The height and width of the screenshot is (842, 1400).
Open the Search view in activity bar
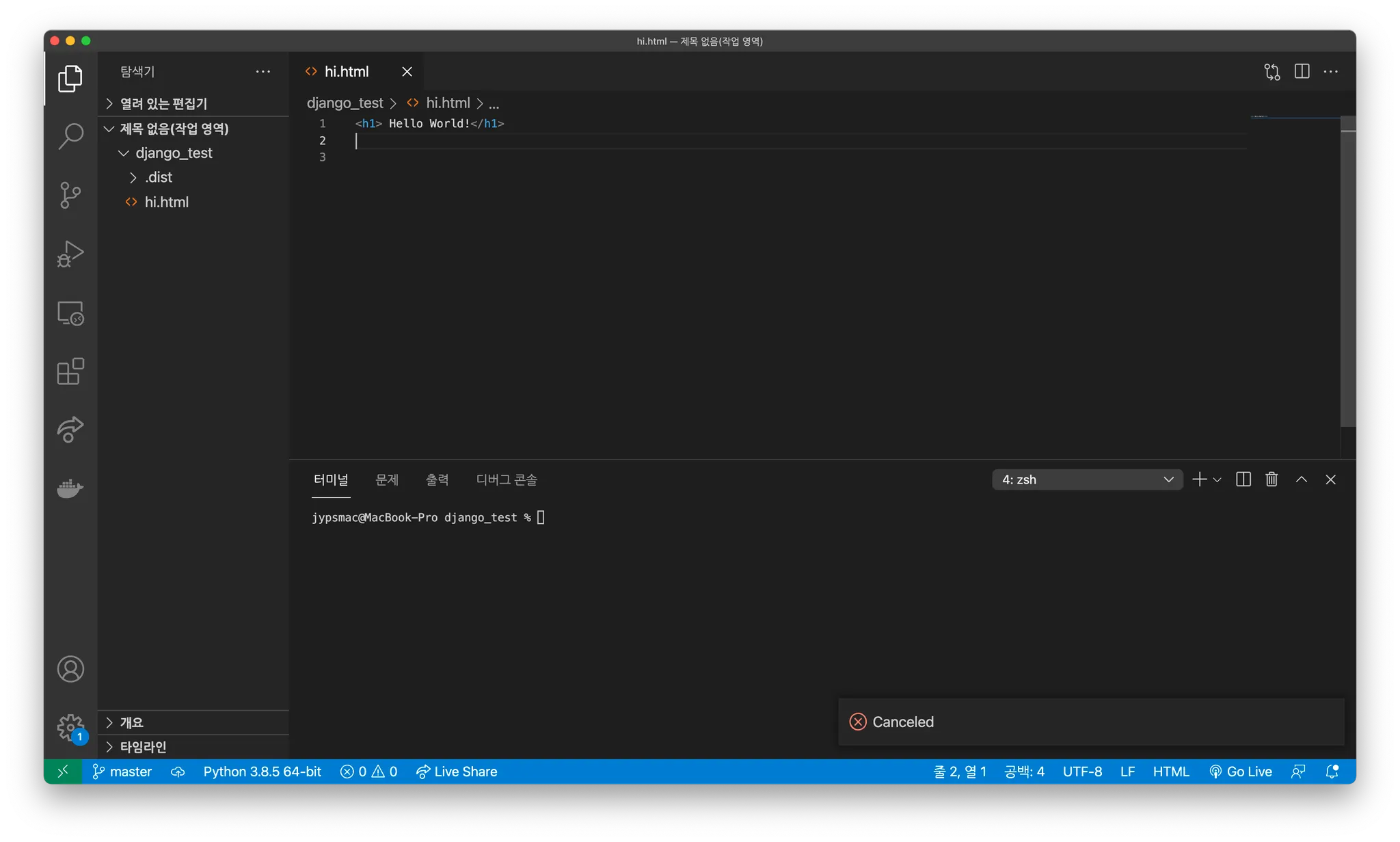(x=70, y=136)
